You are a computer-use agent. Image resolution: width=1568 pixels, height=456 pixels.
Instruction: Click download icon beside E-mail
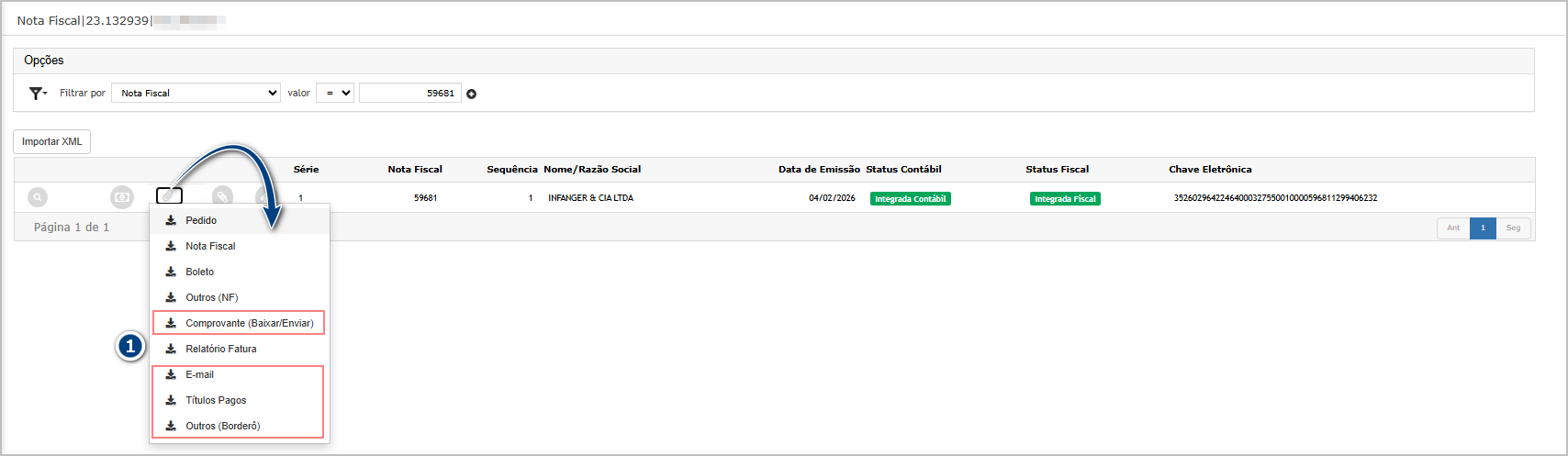(171, 374)
